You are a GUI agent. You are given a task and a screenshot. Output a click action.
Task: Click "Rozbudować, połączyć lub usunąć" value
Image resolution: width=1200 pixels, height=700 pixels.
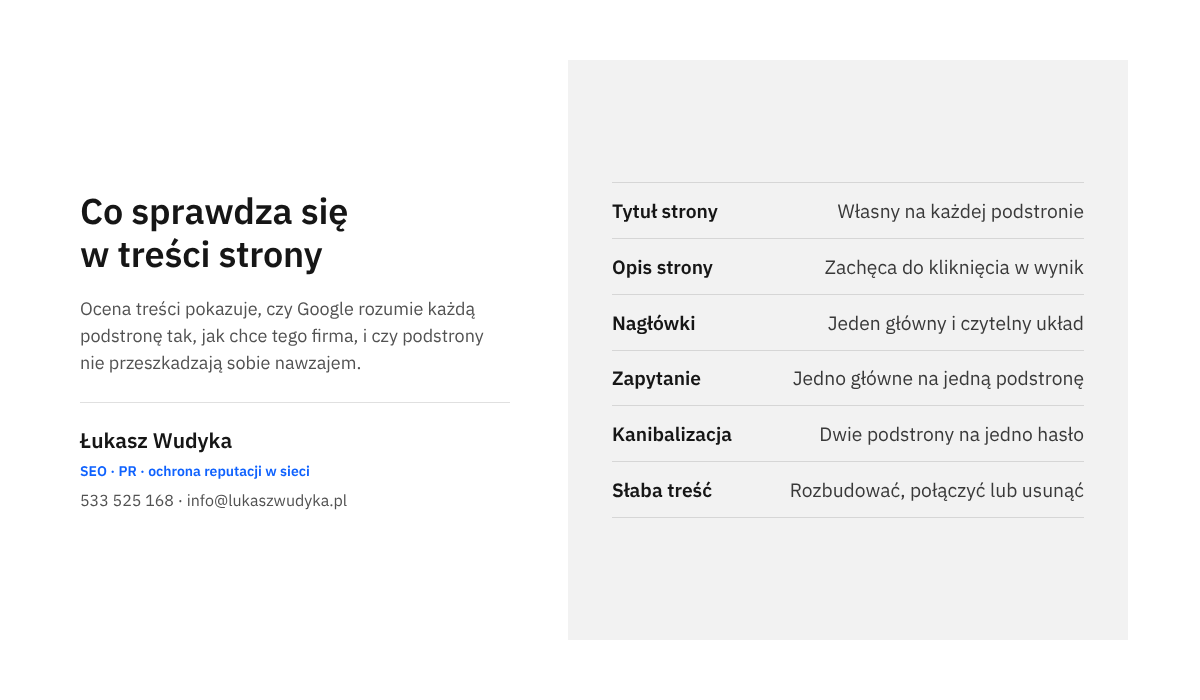tap(937, 491)
